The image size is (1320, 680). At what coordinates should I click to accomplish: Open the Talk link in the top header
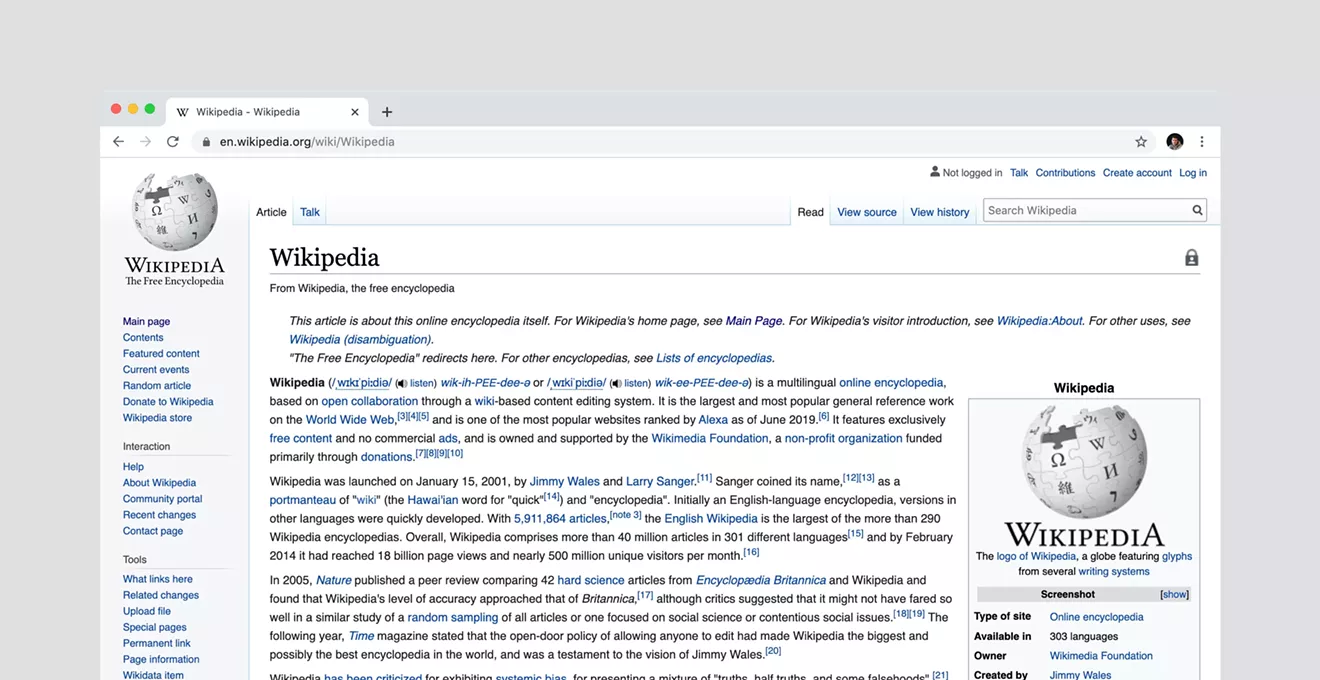[x=1019, y=173]
